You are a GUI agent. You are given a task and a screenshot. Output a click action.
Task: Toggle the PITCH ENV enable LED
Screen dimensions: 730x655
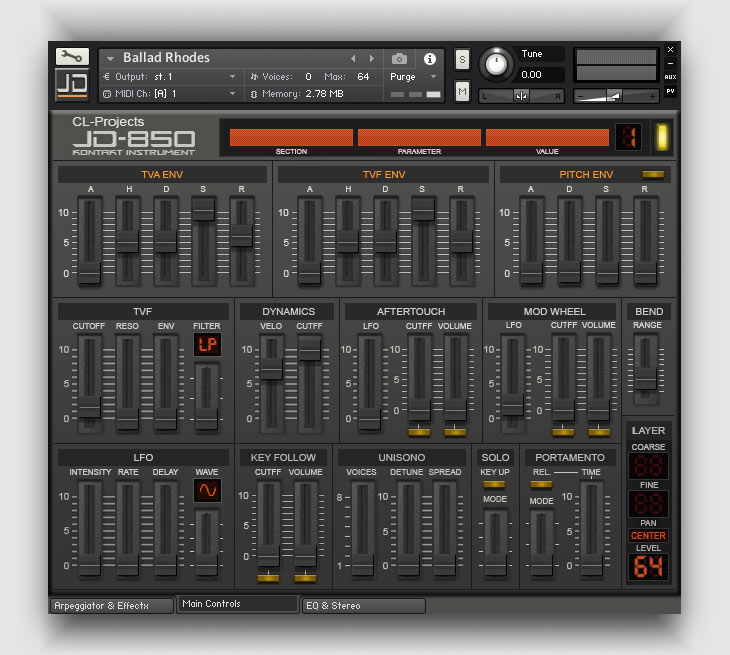pos(653,175)
